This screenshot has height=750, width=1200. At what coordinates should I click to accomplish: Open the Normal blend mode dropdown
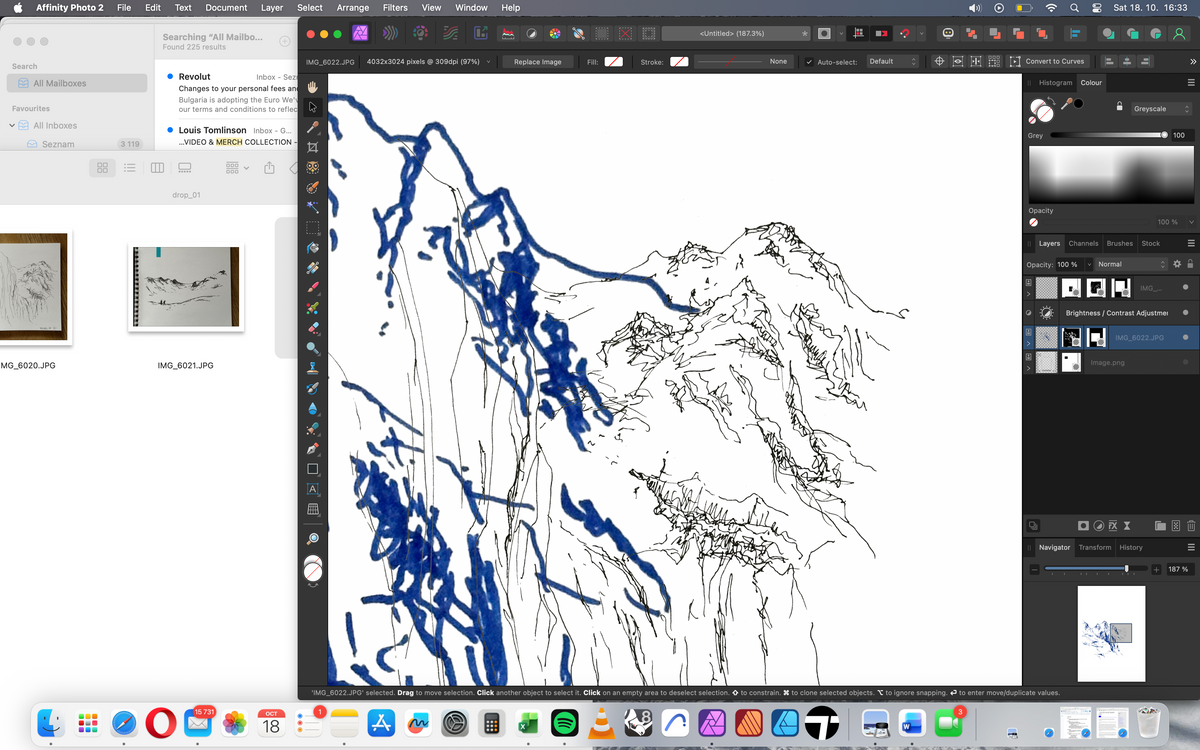pyautogui.click(x=1130, y=264)
